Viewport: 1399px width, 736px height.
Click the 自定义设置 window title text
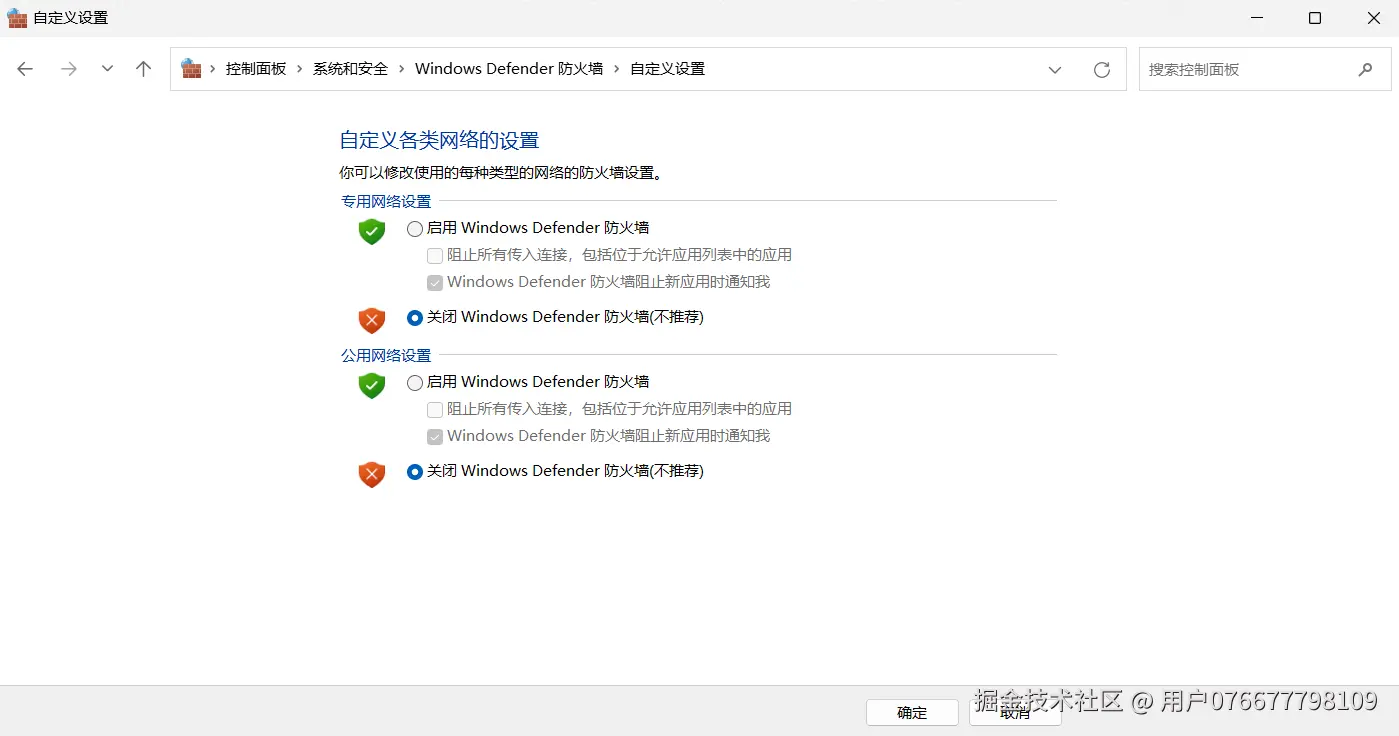click(x=71, y=18)
